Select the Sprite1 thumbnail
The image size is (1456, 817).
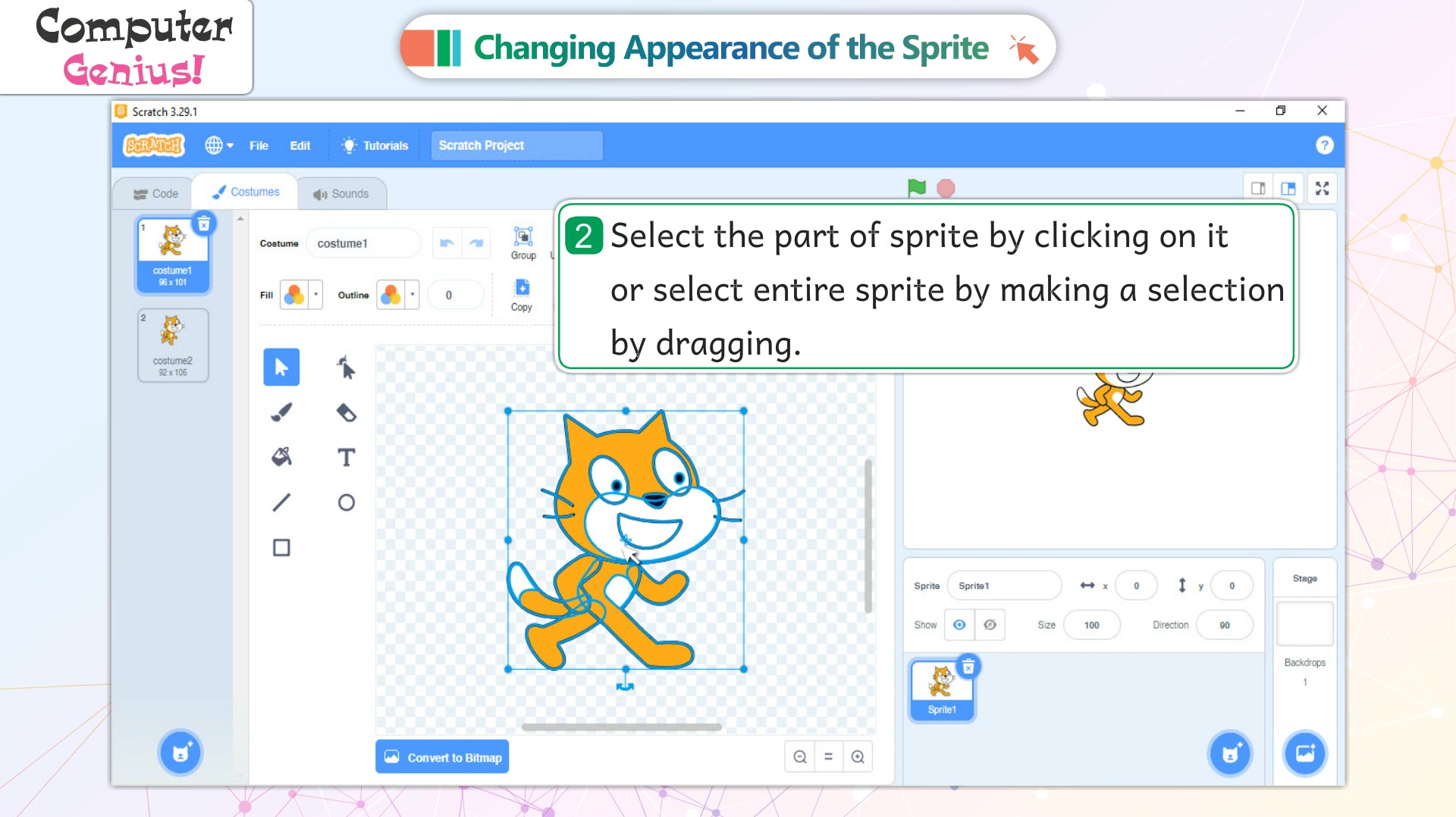click(x=942, y=690)
